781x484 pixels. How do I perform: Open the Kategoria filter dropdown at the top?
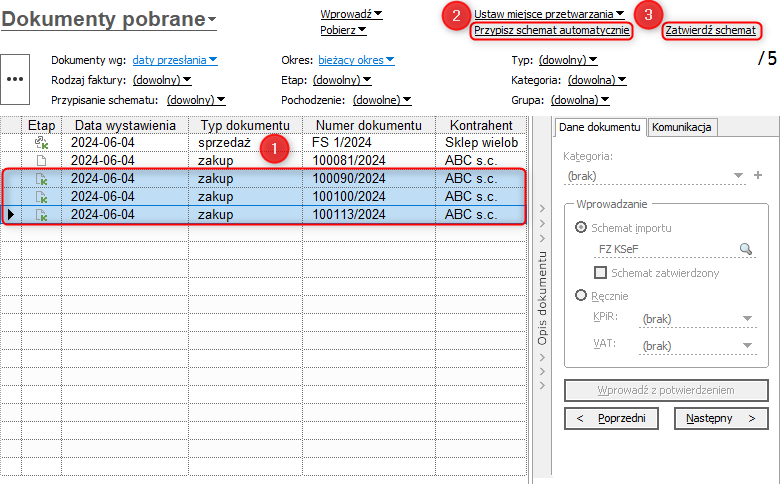click(597, 80)
